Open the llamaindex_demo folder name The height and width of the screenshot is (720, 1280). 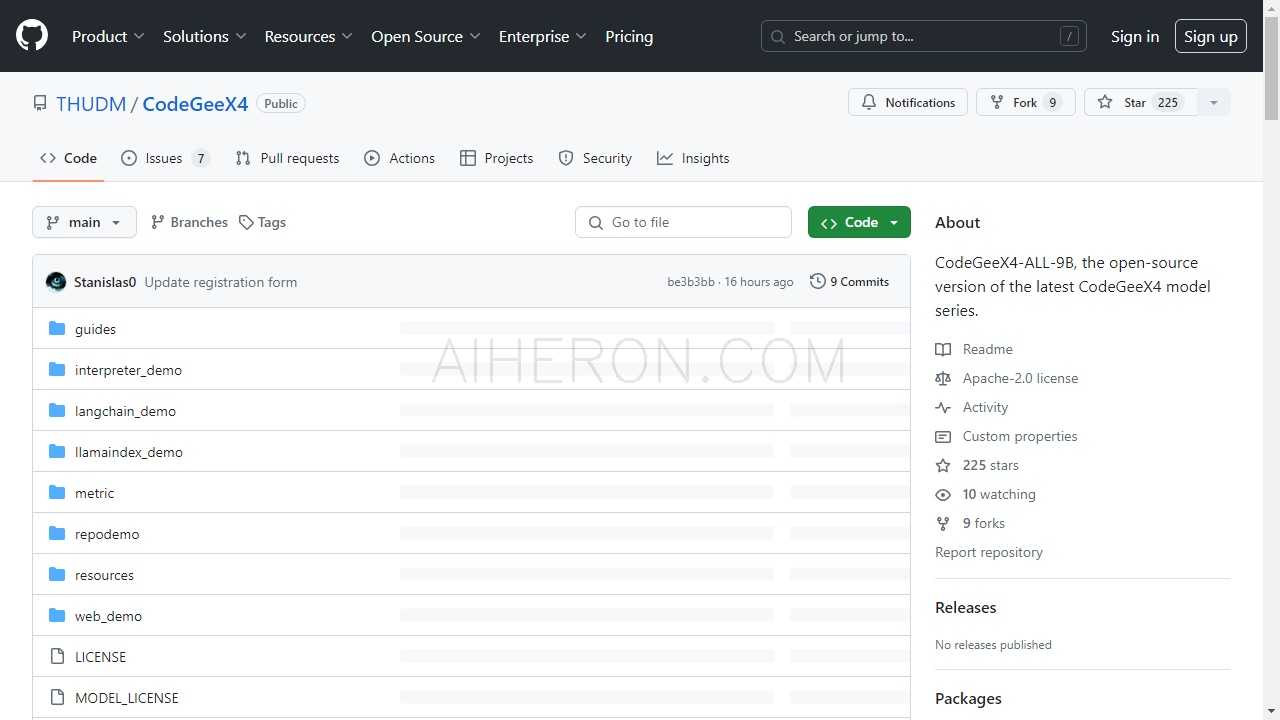click(129, 452)
